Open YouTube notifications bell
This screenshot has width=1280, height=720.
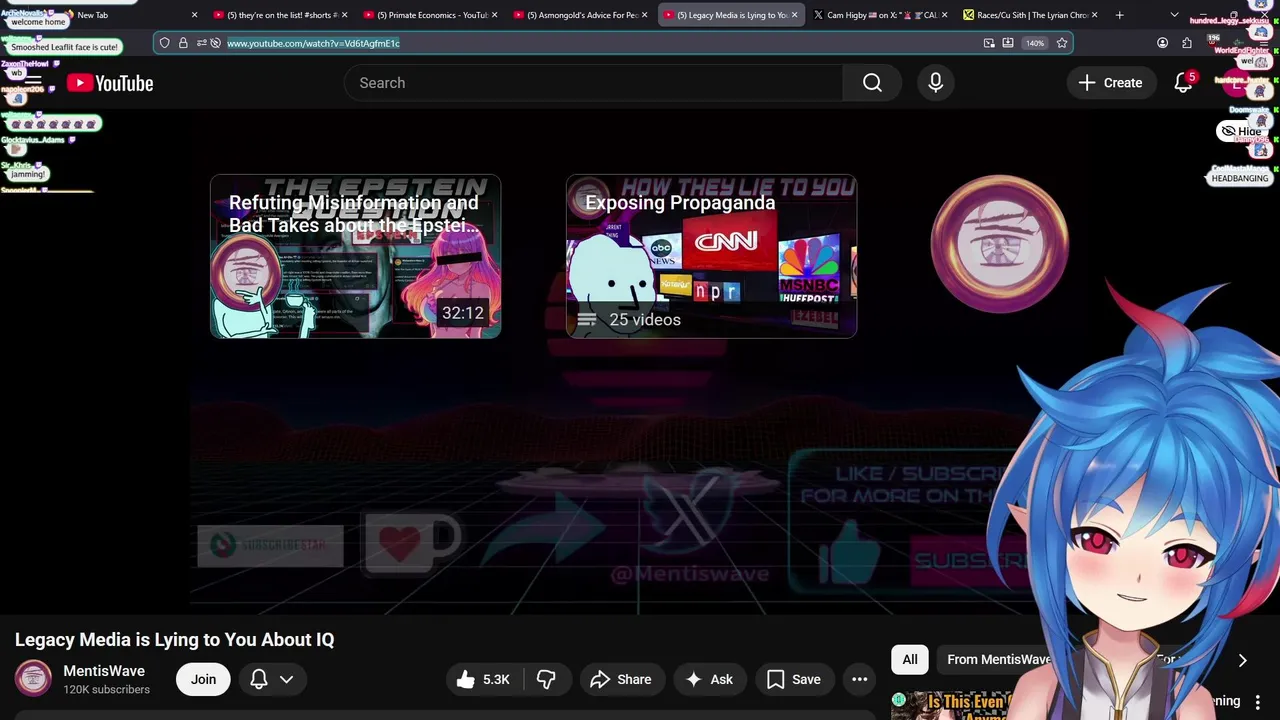click(x=1183, y=83)
